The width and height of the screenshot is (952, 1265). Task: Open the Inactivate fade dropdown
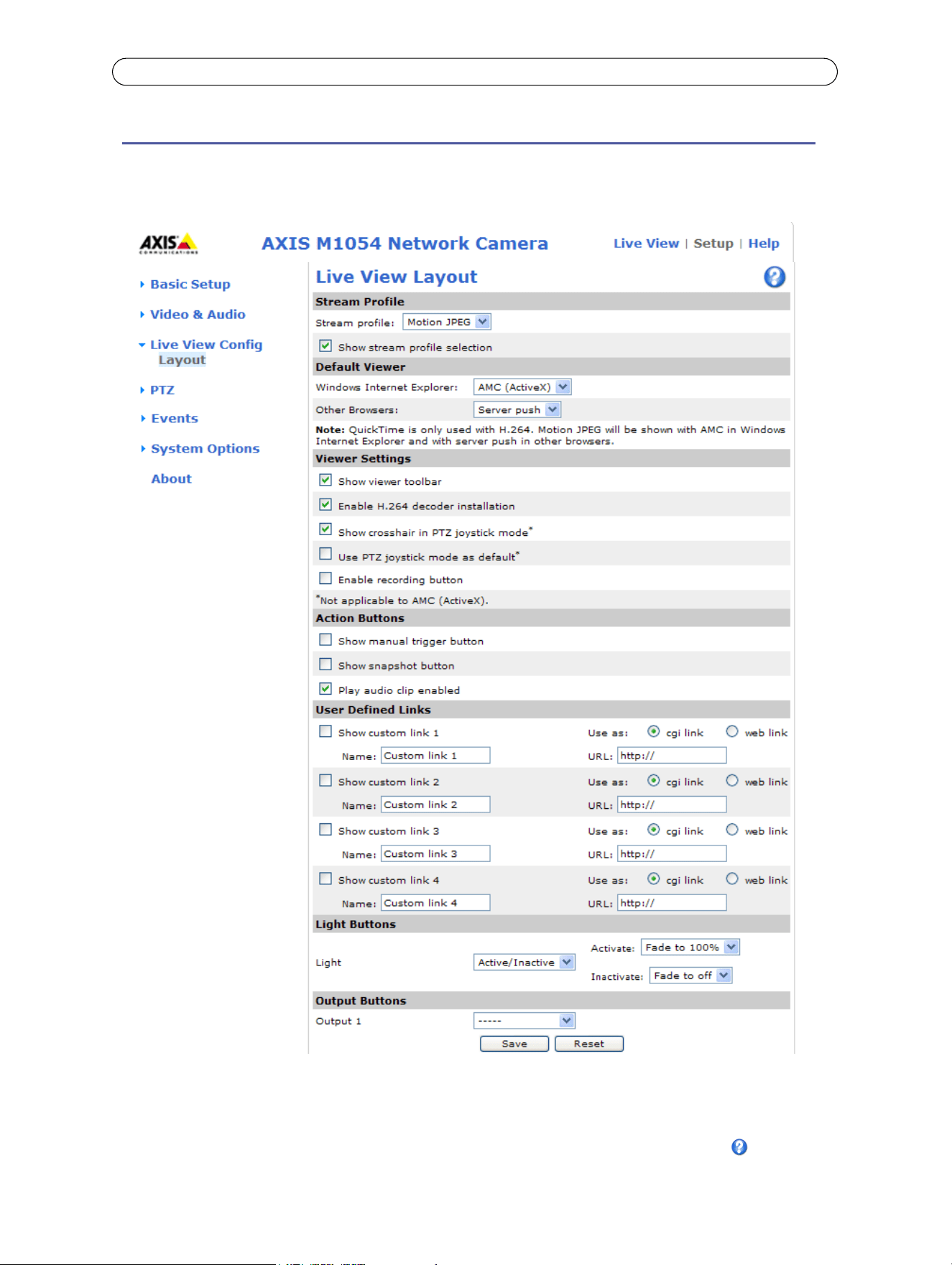tap(691, 976)
